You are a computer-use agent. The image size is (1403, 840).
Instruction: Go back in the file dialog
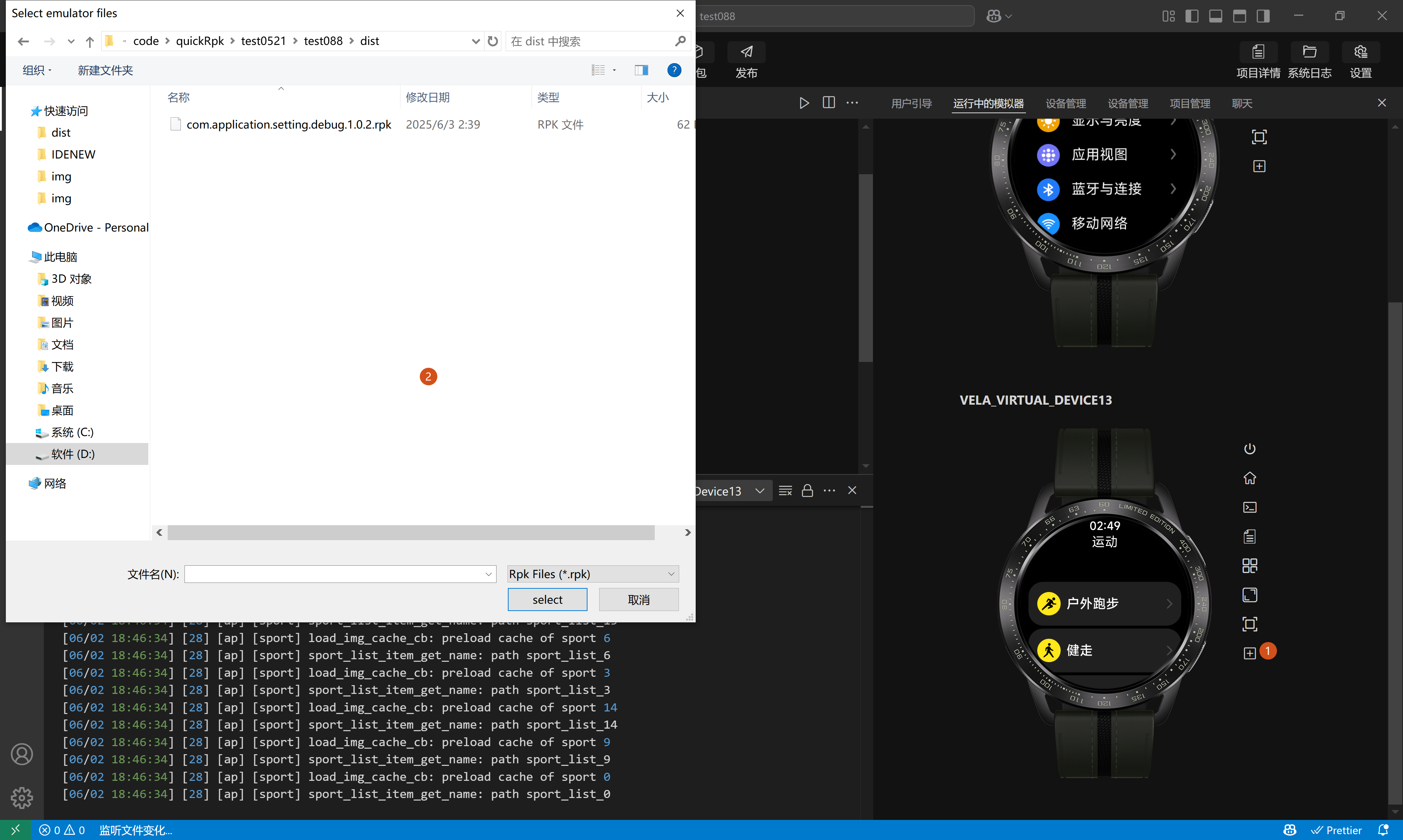tap(23, 41)
